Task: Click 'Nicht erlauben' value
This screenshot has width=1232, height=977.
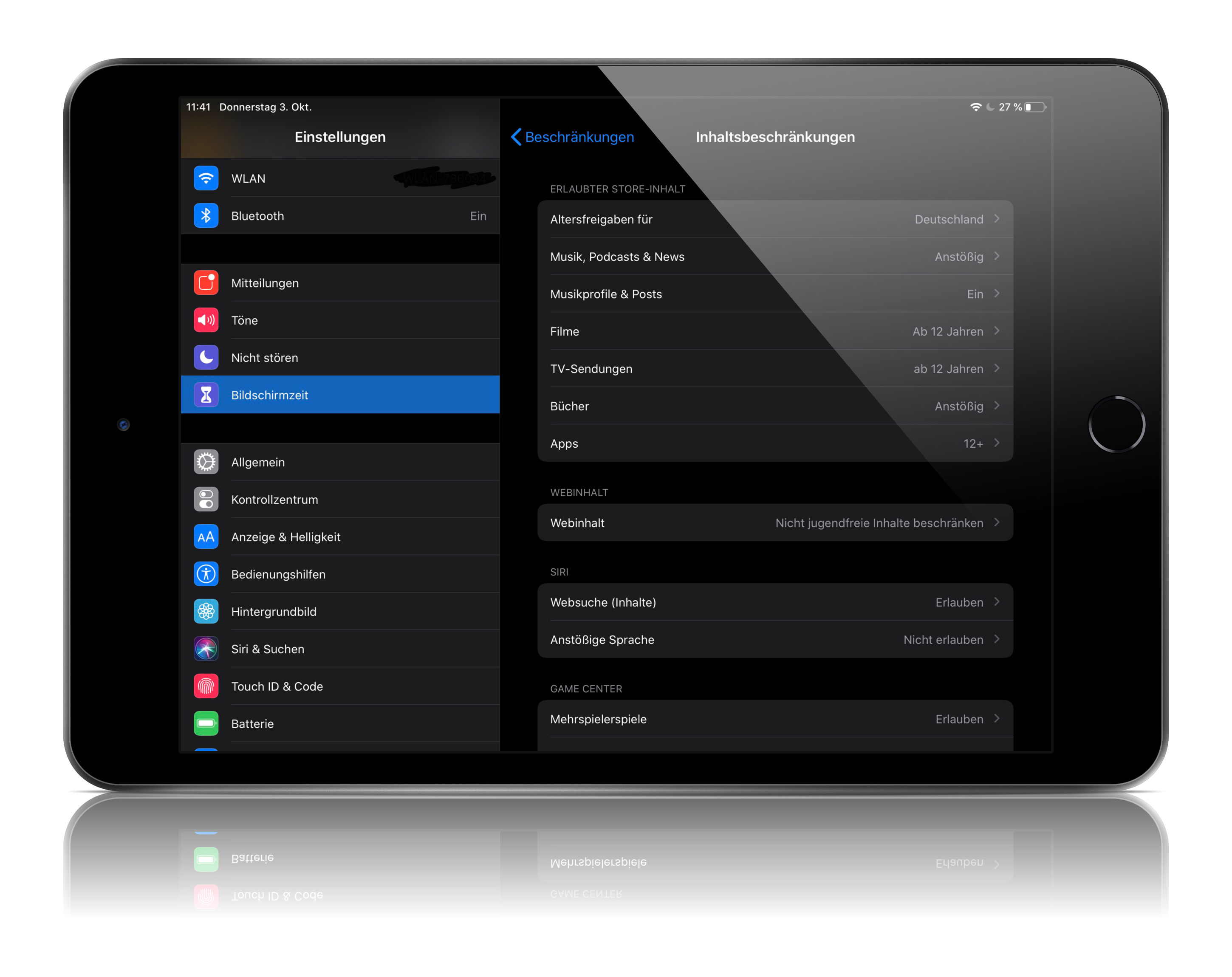Action: point(943,640)
